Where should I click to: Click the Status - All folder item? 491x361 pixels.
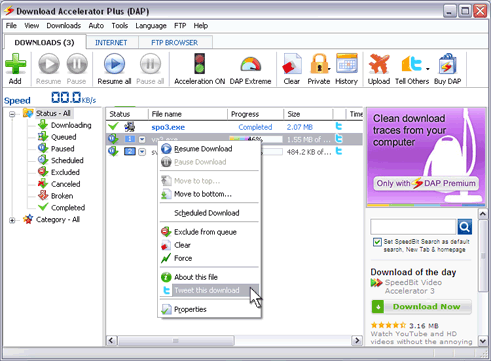53,113
